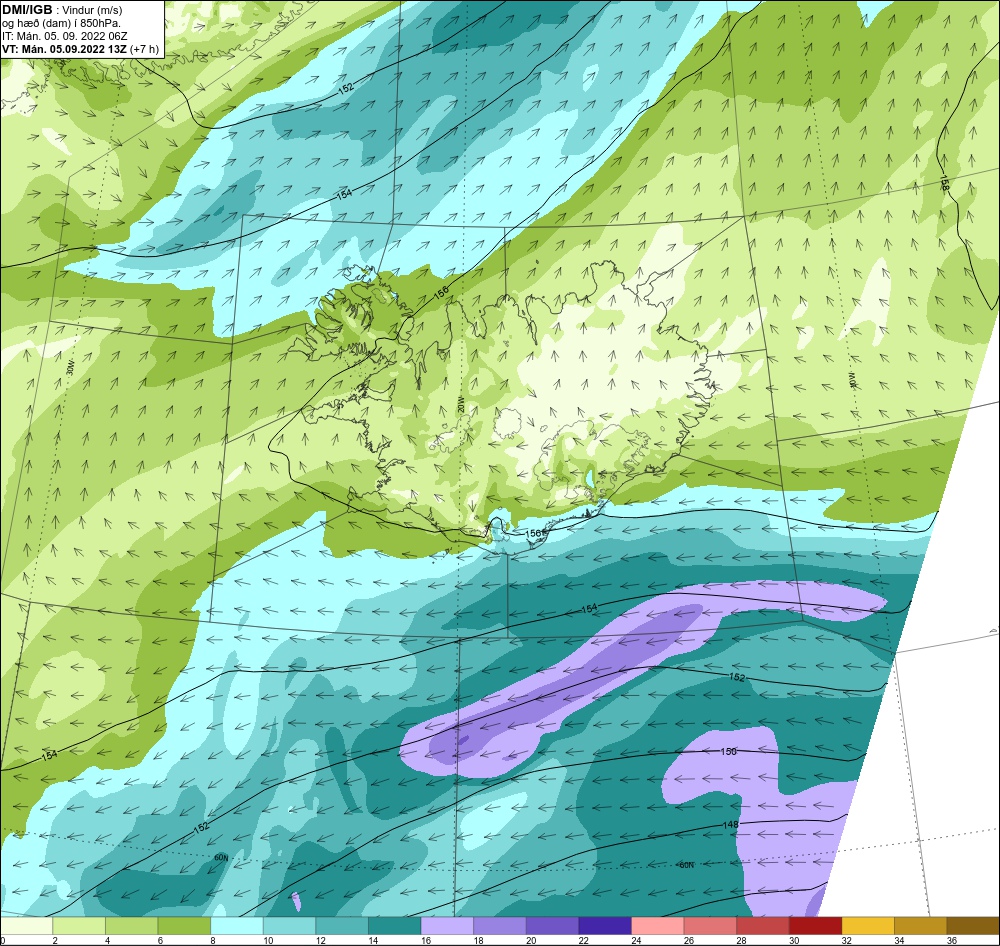Click the legend scale value 28
Viewport: 1000px width, 946px height.
(742, 940)
